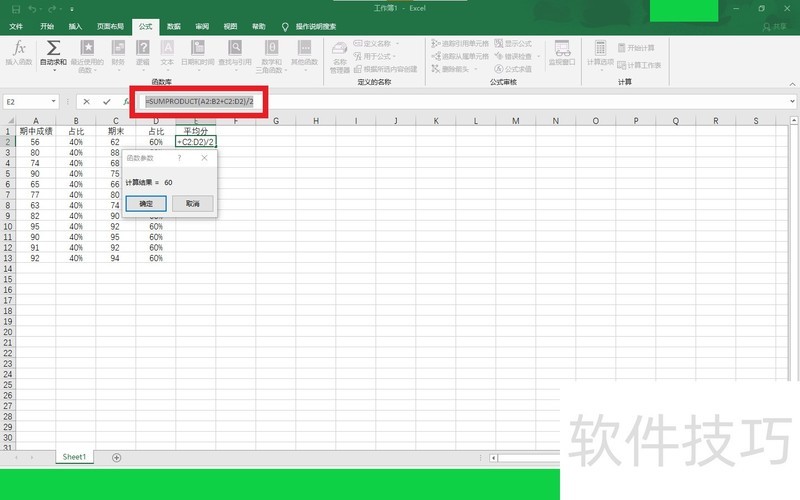Switch to the Insert (插入) tab

click(75, 27)
